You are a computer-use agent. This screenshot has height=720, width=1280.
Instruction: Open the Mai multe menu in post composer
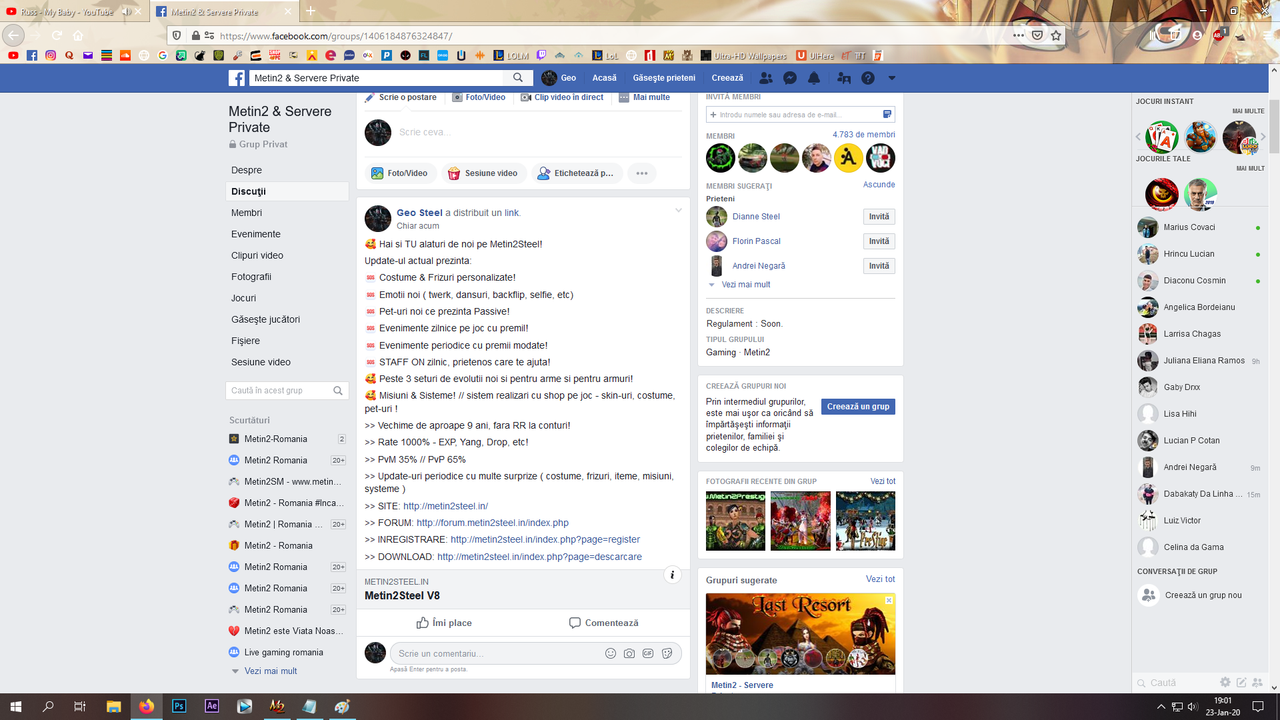tap(645, 97)
